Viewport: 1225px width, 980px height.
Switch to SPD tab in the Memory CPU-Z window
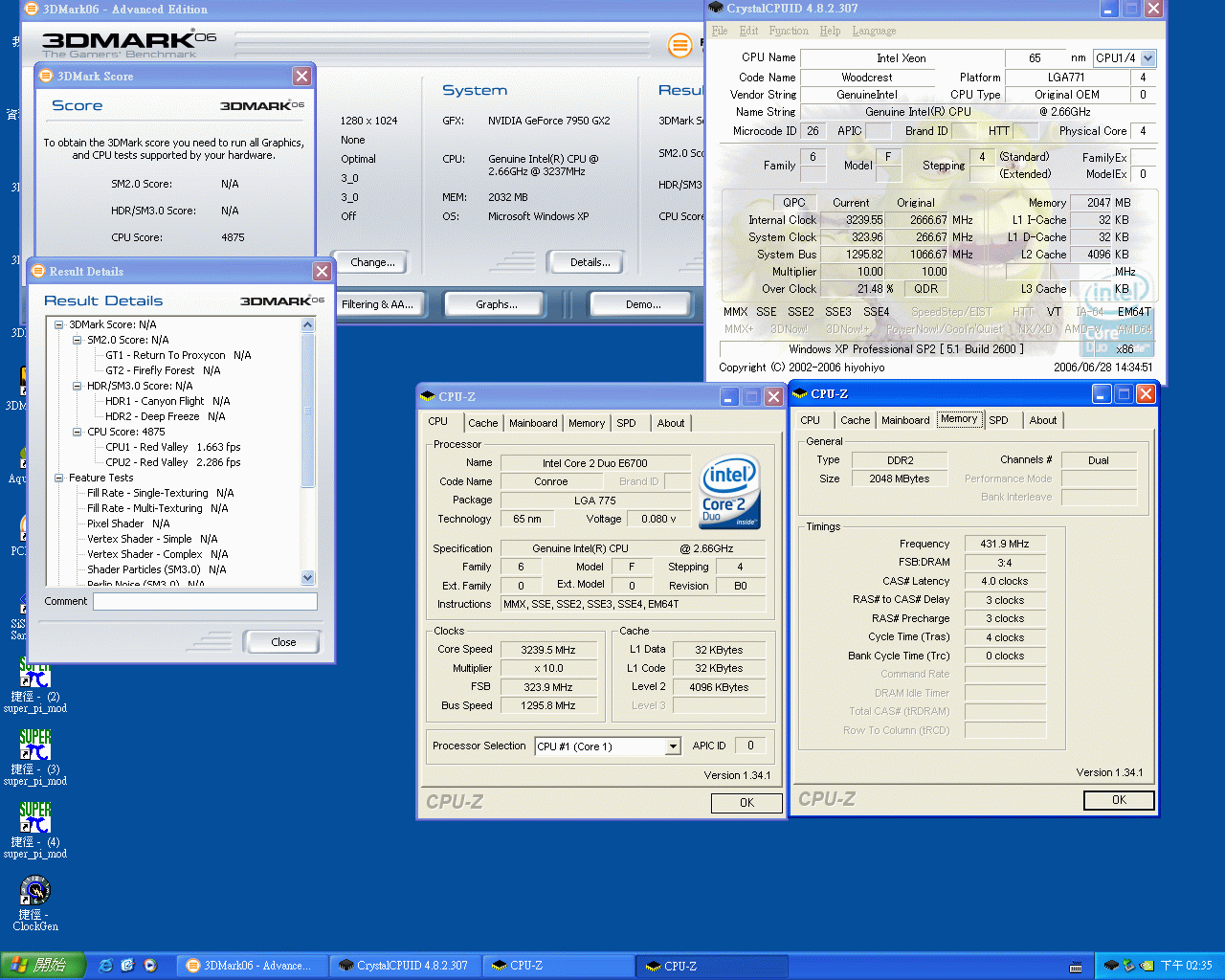coord(998,420)
